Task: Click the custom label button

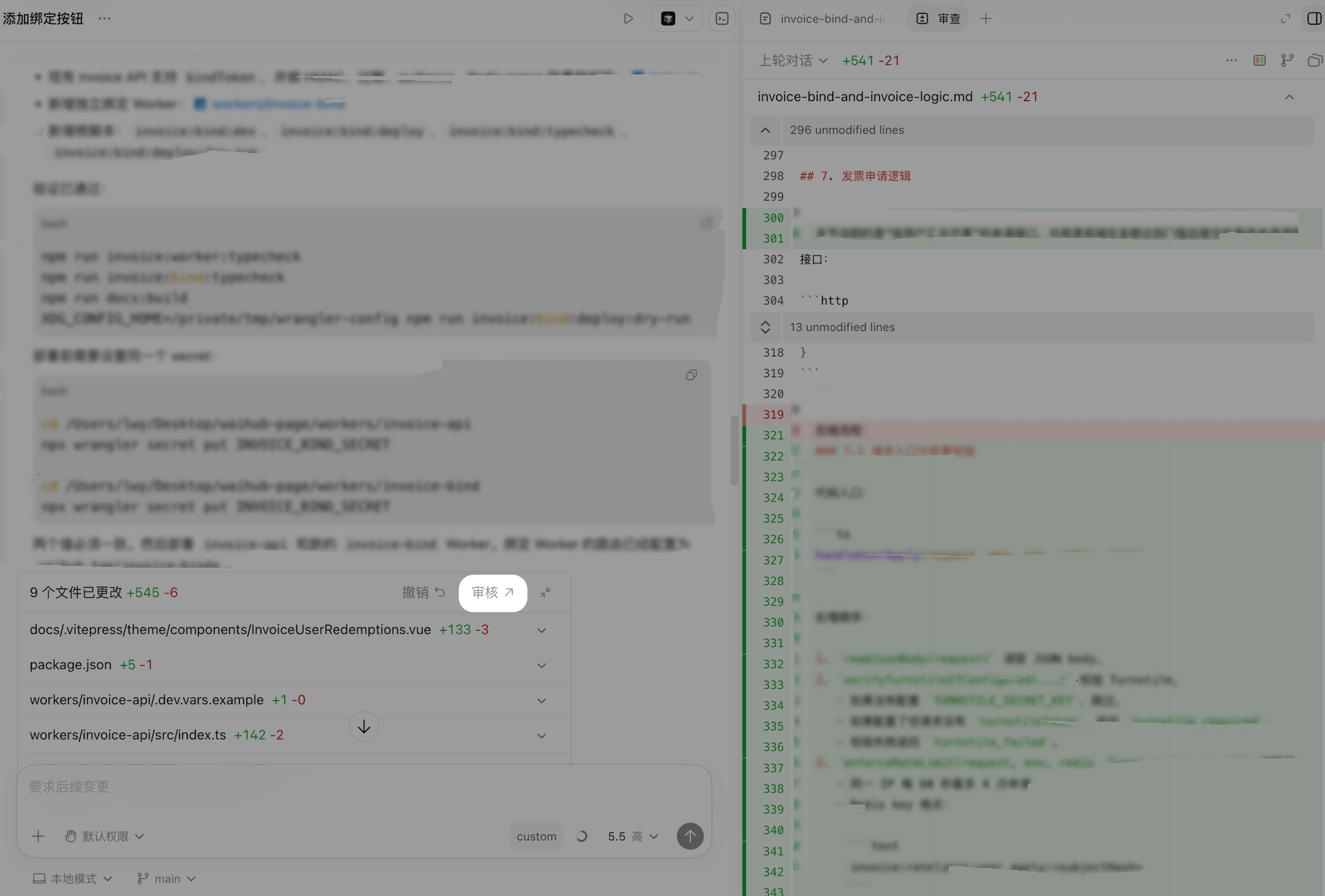Action: coord(537,836)
